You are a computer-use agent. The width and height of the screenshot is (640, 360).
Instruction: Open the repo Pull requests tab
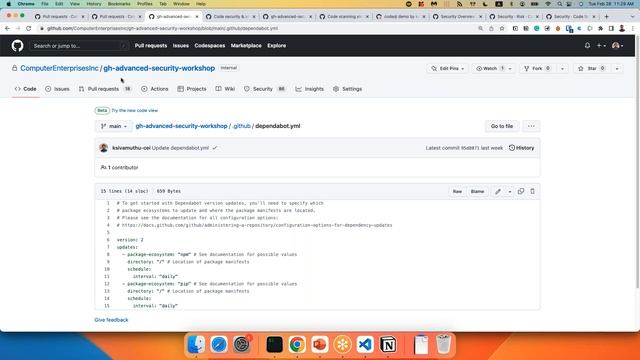click(105, 89)
